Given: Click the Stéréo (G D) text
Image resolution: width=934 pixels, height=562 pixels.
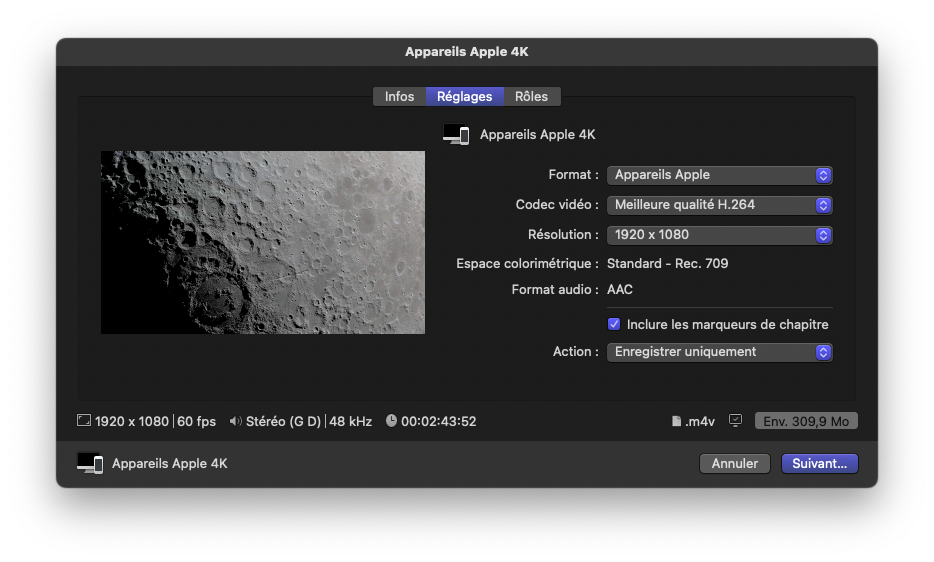Looking at the screenshot, I should point(284,421).
